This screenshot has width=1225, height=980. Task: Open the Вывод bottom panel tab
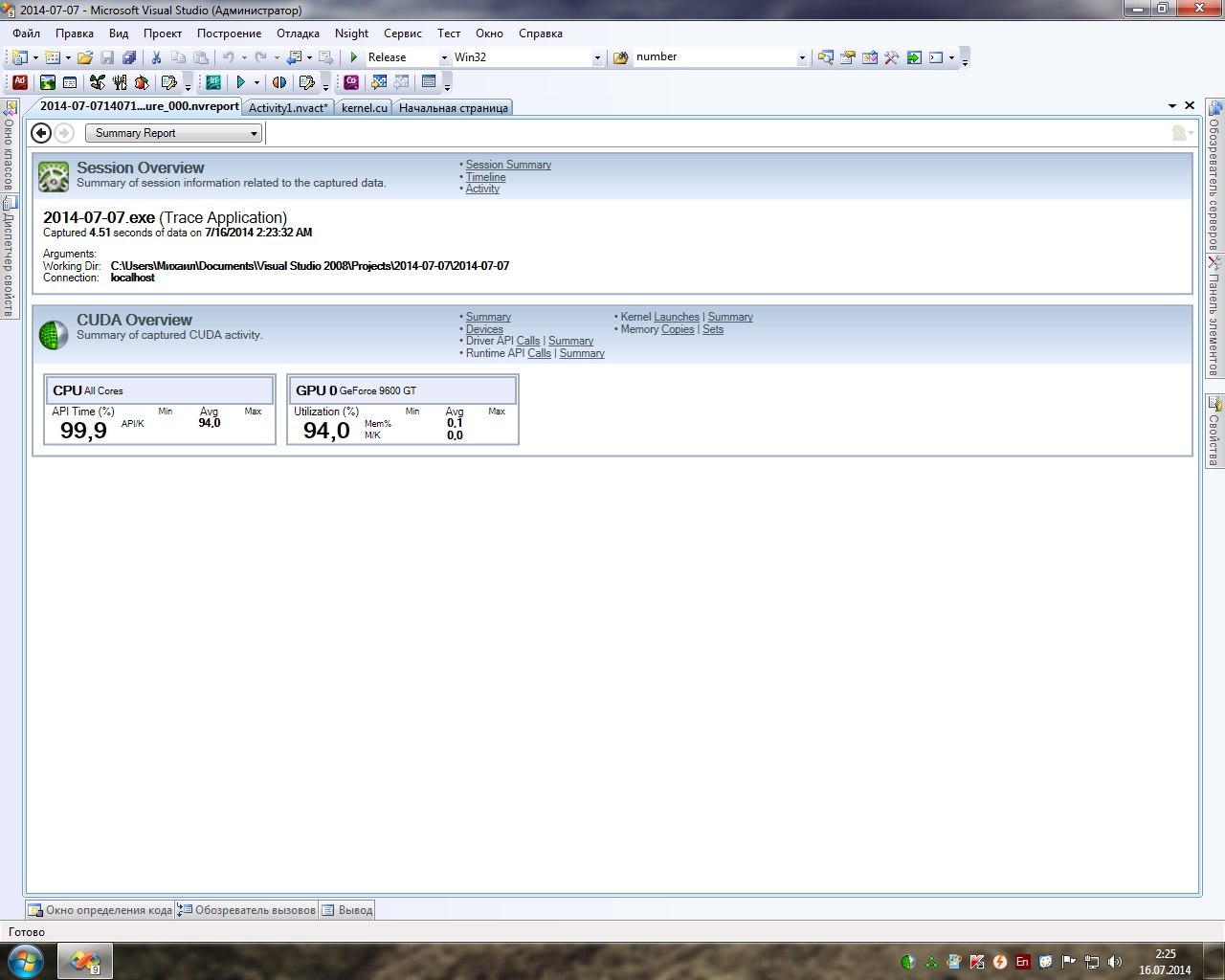(346, 910)
